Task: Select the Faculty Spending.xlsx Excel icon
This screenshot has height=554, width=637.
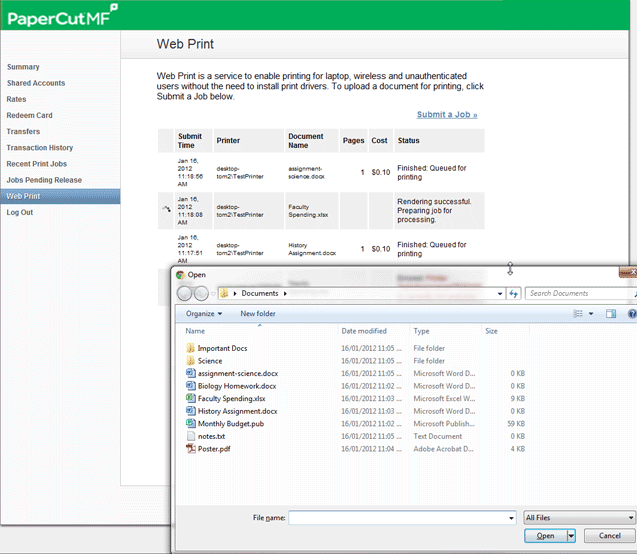Action: coord(191,398)
